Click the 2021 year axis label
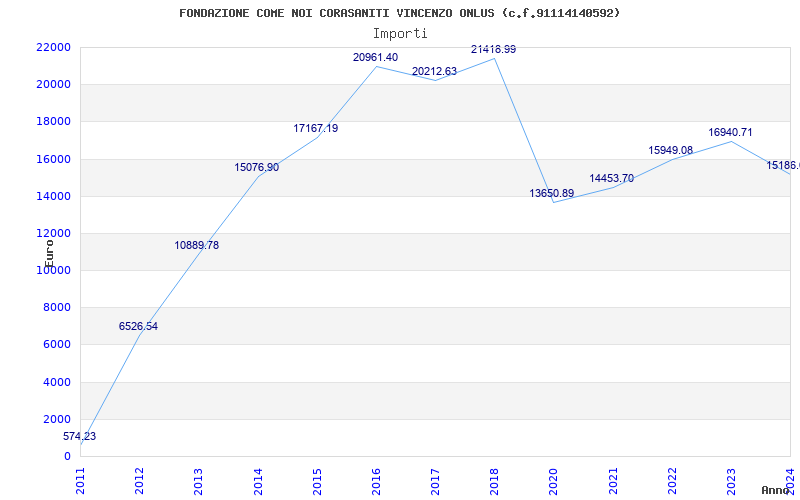Viewport: 800px width, 500px height. point(613,481)
